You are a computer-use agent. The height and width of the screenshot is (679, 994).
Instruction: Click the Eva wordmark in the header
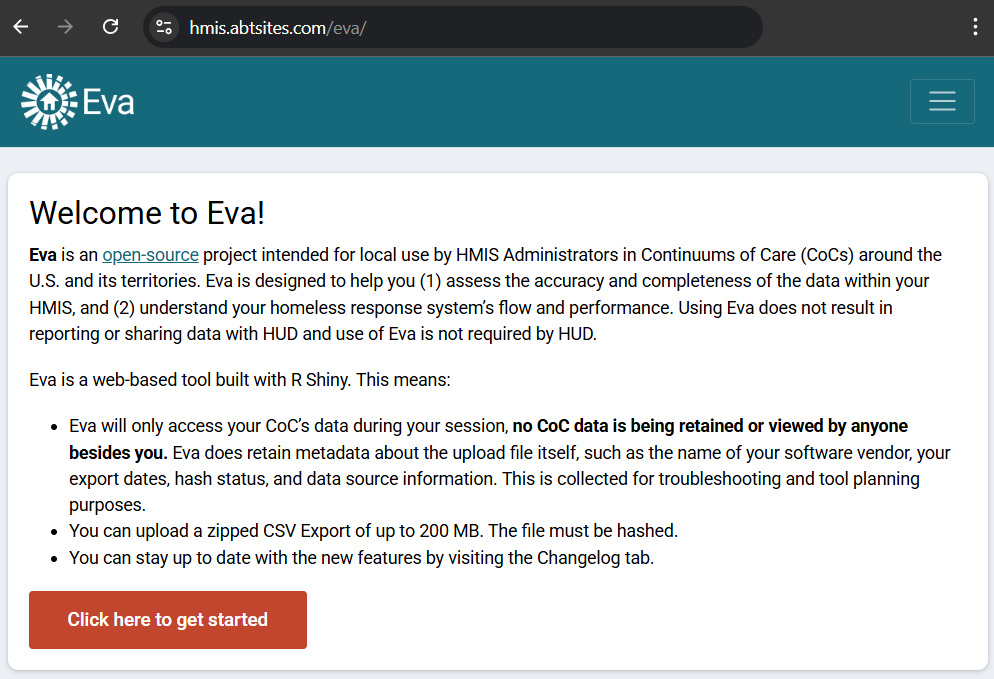[108, 102]
